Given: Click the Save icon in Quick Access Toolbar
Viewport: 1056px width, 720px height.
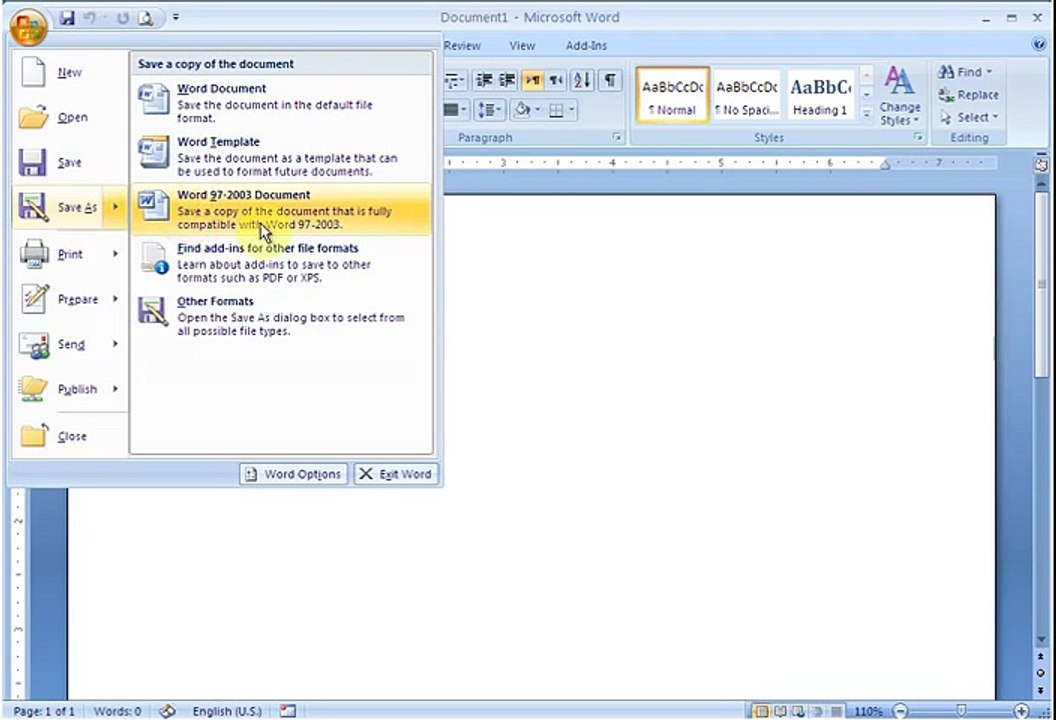Looking at the screenshot, I should (x=67, y=18).
